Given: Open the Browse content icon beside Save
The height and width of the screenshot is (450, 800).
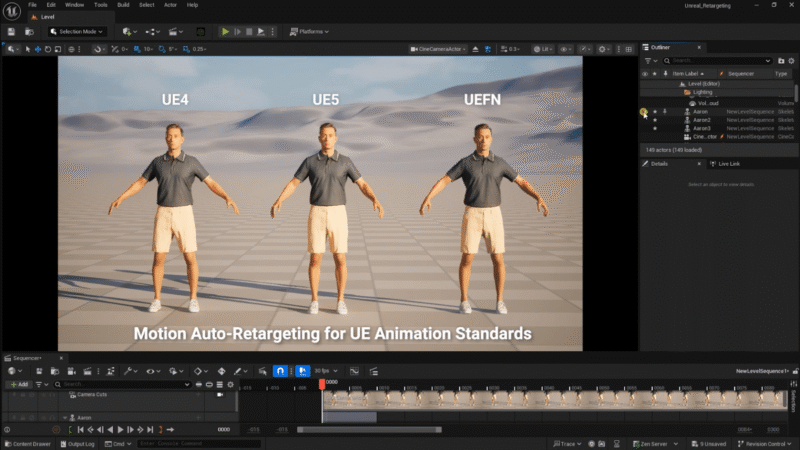Looking at the screenshot, I should click(x=29, y=32).
